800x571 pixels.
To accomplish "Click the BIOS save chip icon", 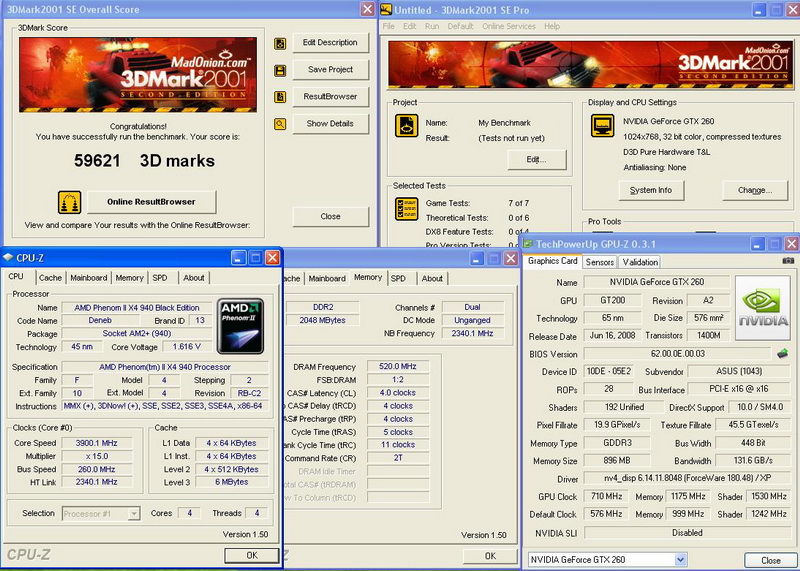I will tap(783, 354).
